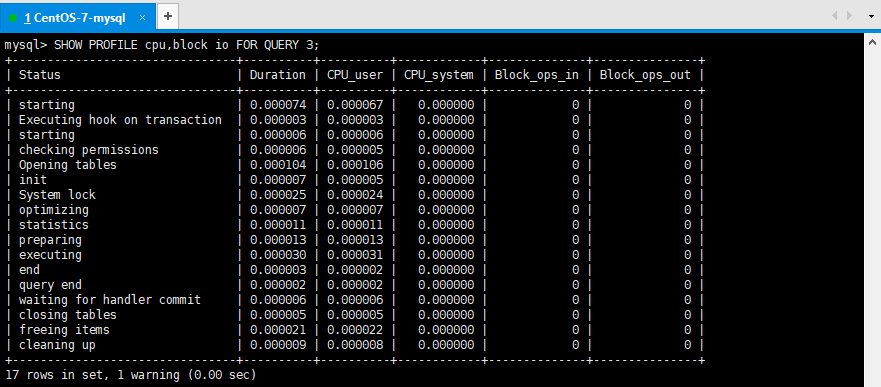Click the Status column header
The width and height of the screenshot is (881, 387).
(x=39, y=75)
